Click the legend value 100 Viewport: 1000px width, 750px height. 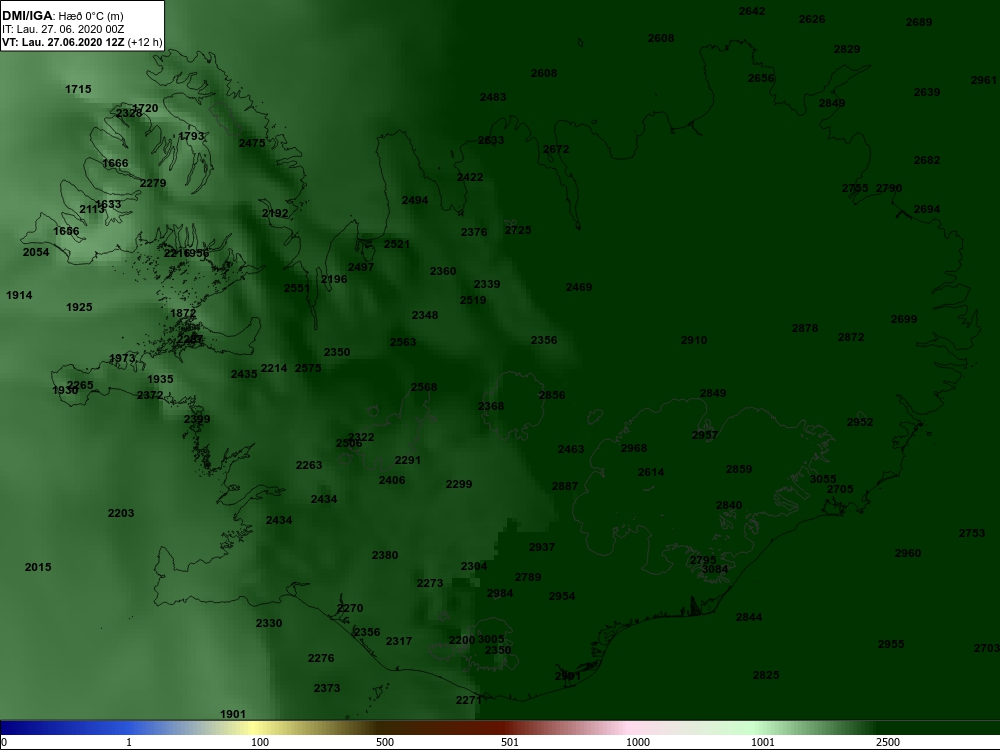tap(260, 742)
